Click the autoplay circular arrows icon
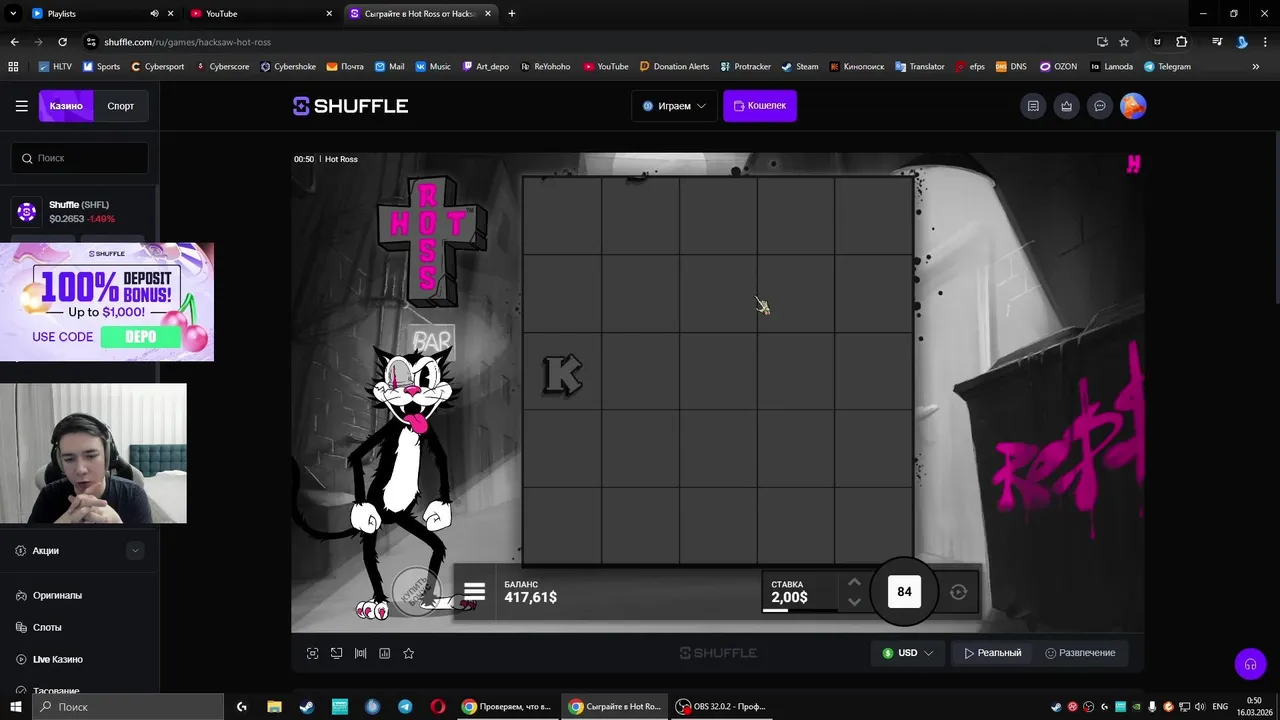1280x720 pixels. coord(958,592)
